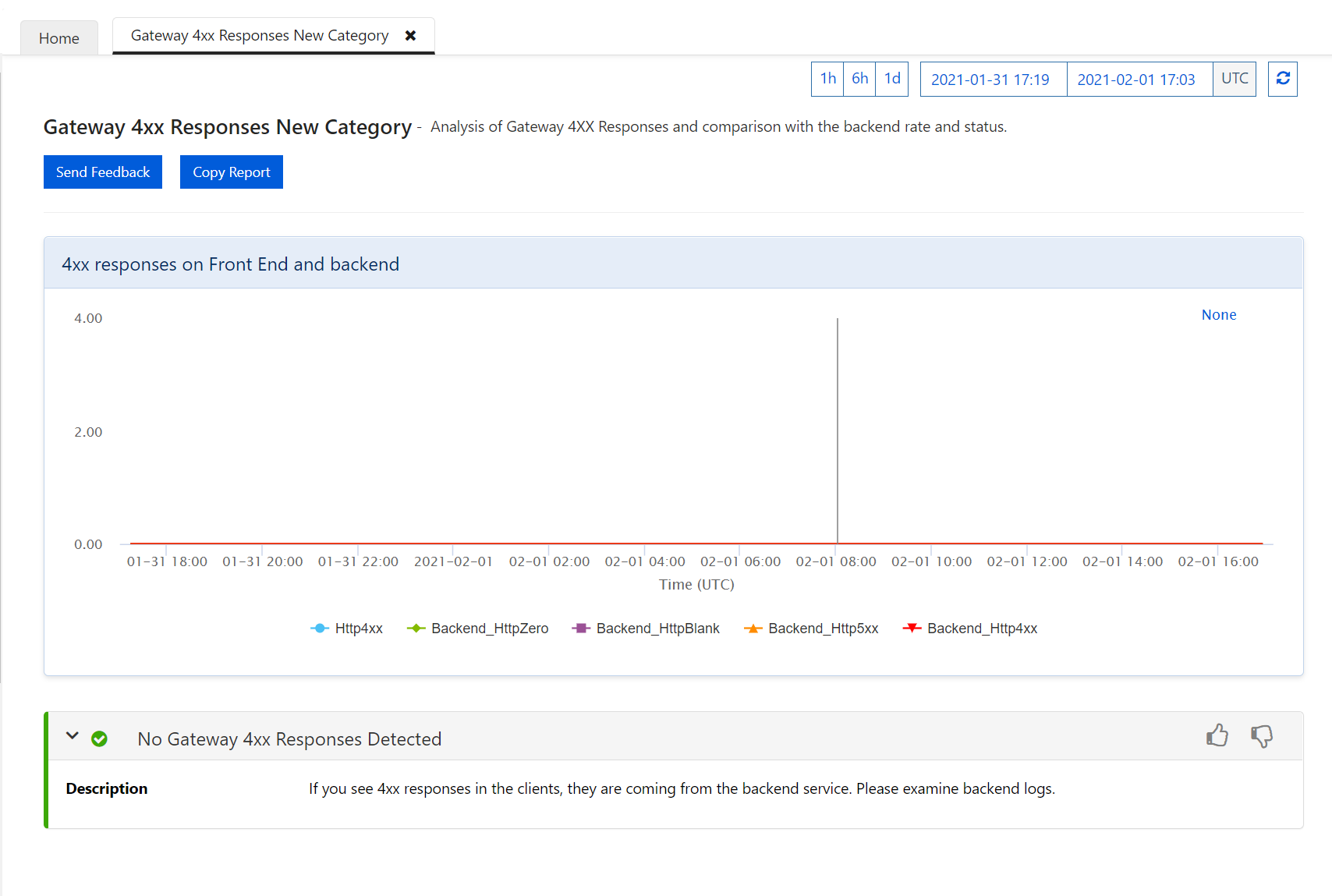
Task: Click the 4.00 y-axis value
Action: 88,318
